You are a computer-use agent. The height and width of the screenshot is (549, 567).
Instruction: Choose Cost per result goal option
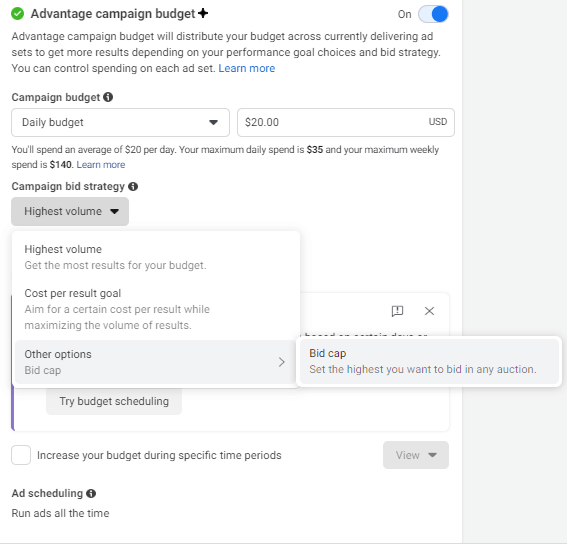click(156, 309)
